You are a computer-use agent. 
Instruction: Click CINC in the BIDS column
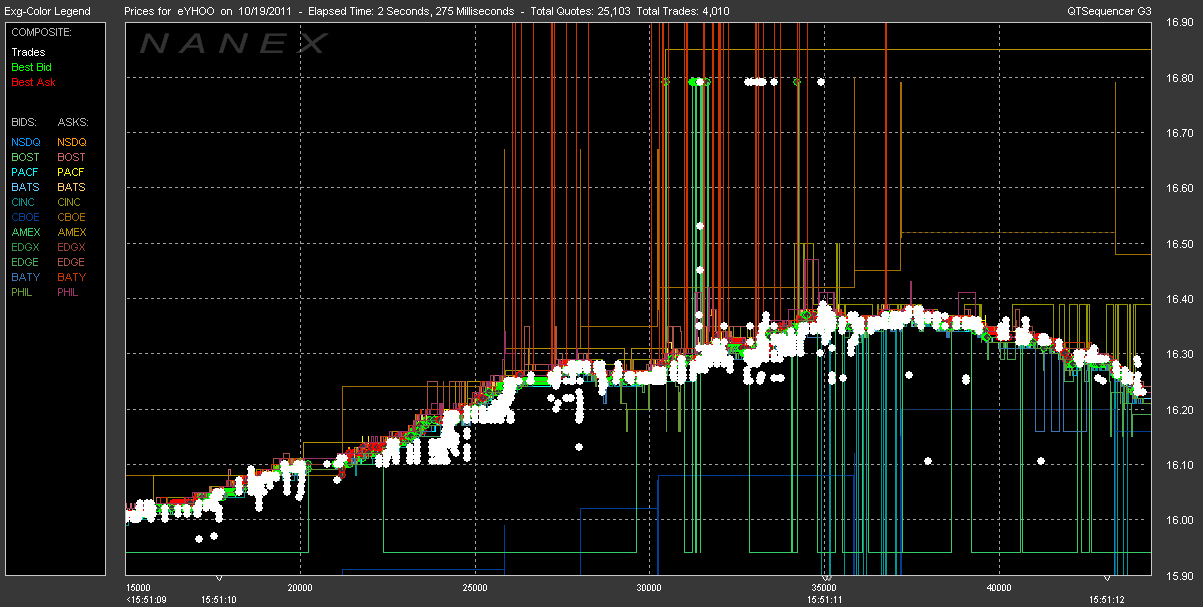[x=24, y=202]
